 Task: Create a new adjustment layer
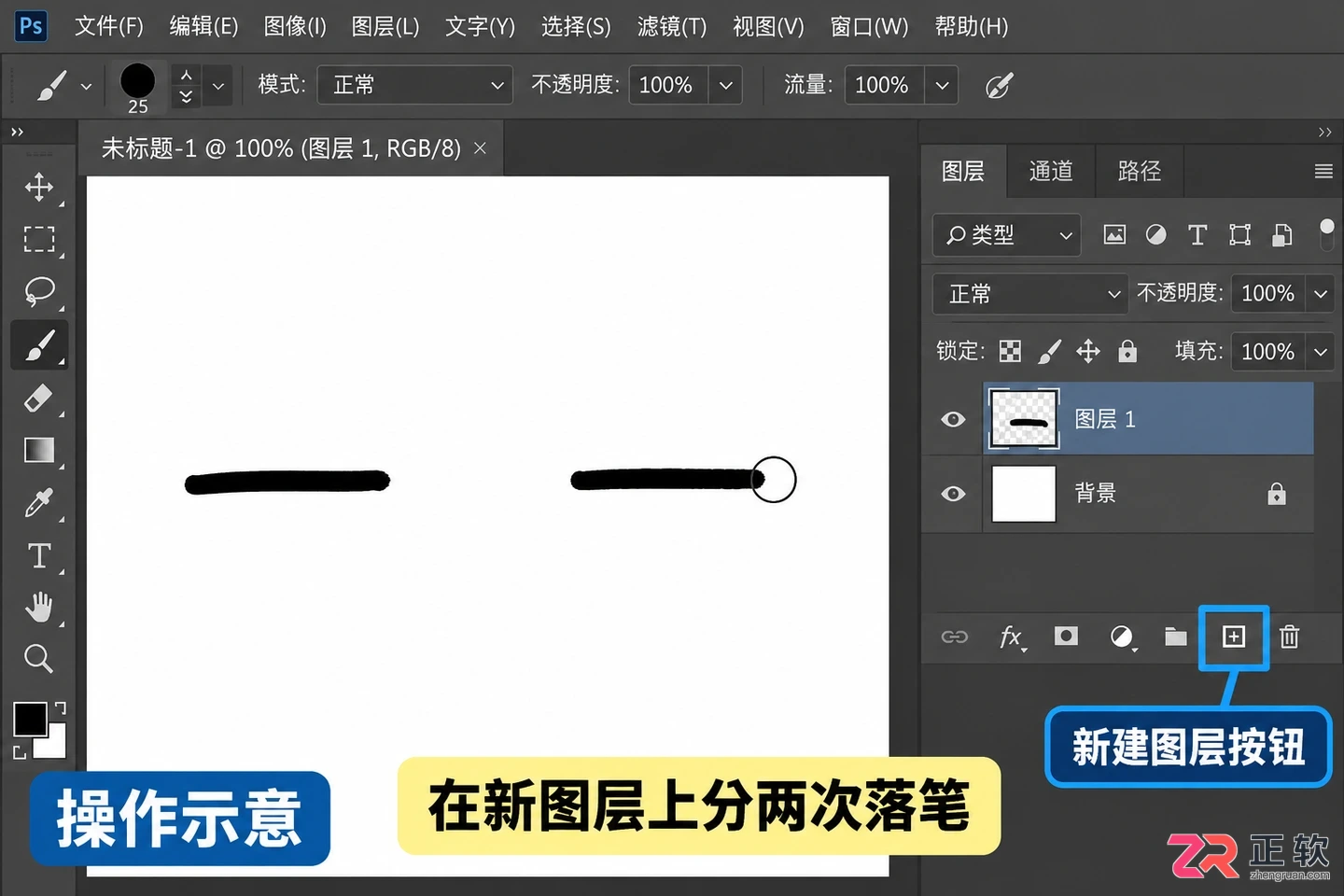[x=1122, y=637]
